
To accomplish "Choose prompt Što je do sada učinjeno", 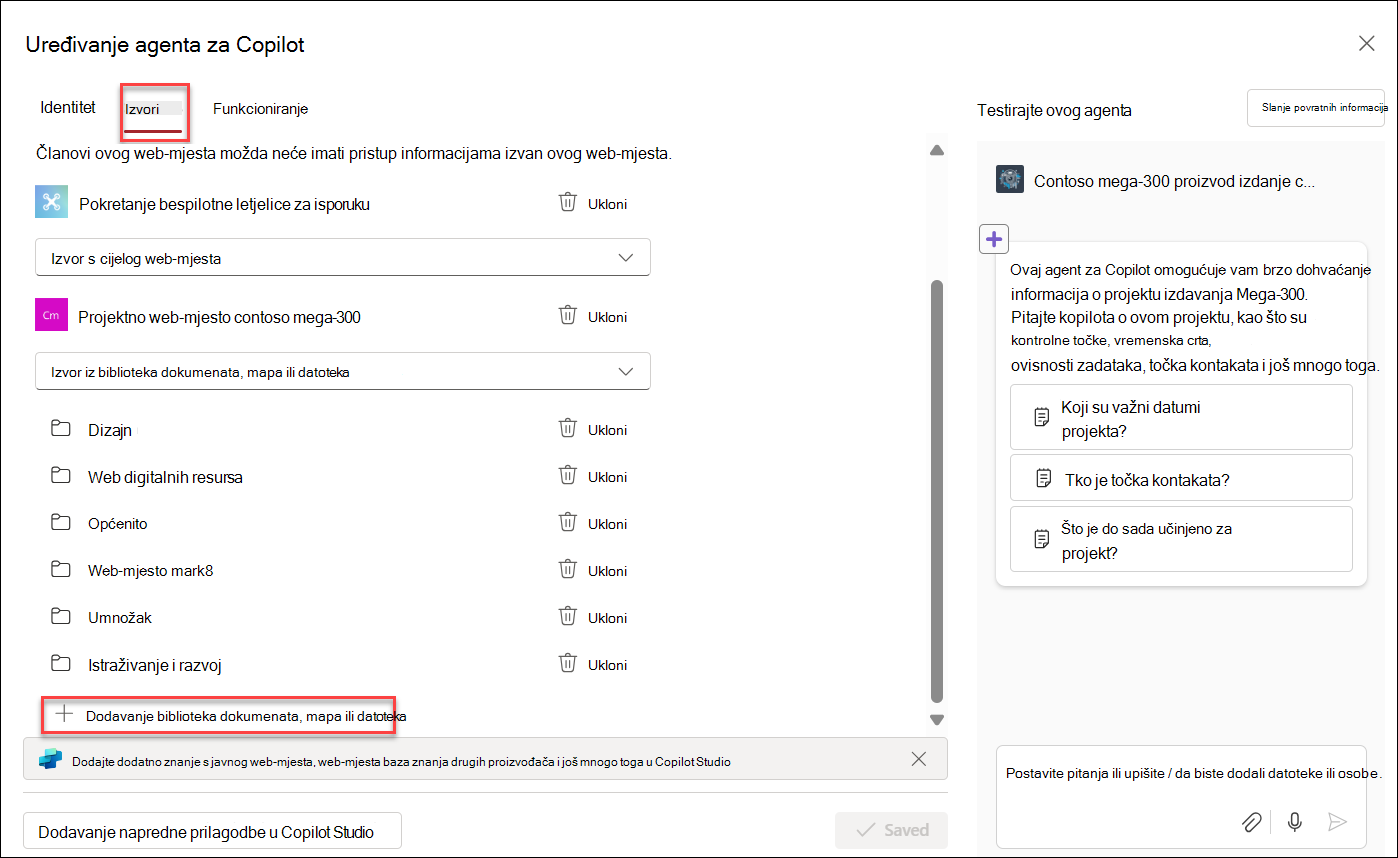I will tap(1181, 539).
